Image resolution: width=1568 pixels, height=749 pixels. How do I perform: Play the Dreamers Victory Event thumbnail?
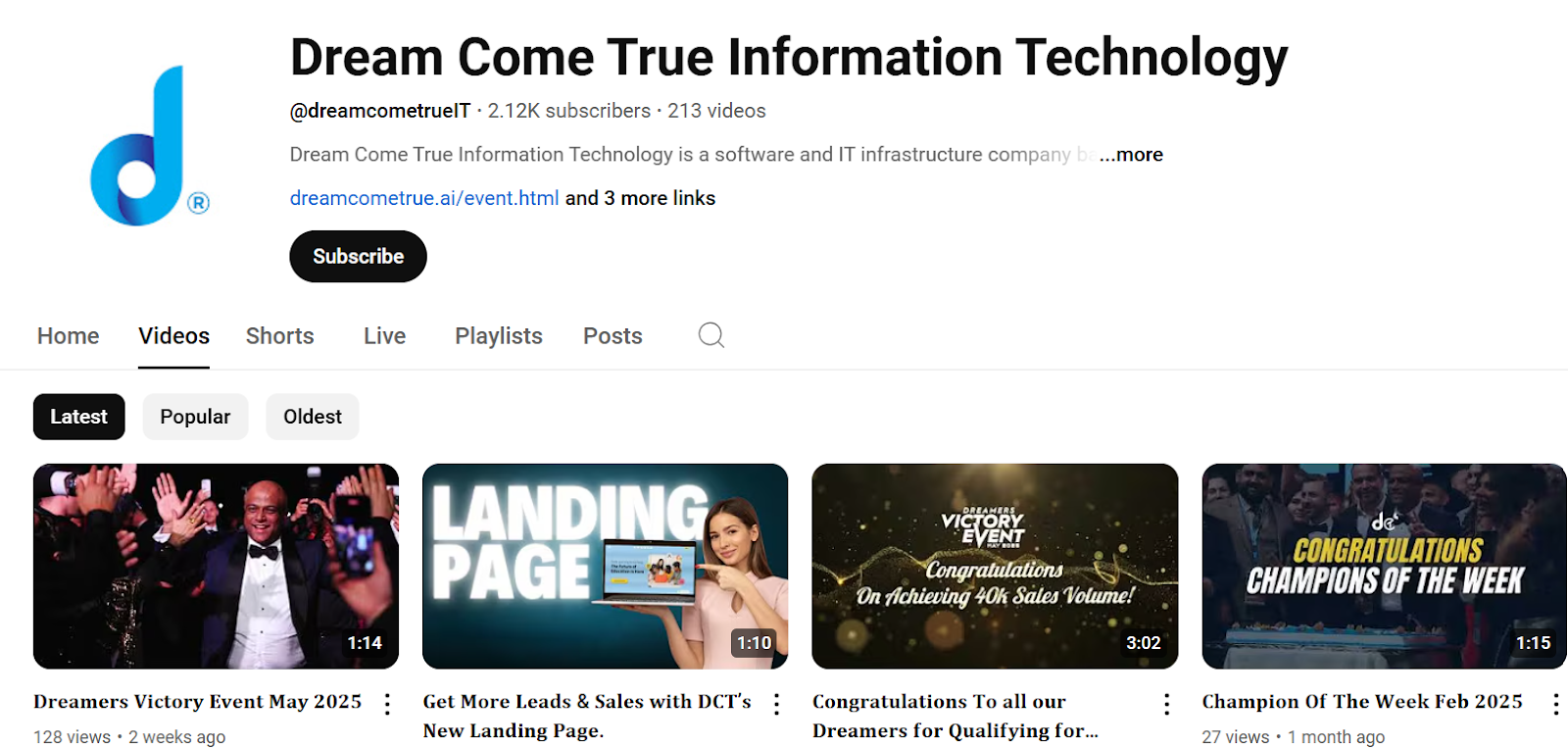tap(217, 567)
